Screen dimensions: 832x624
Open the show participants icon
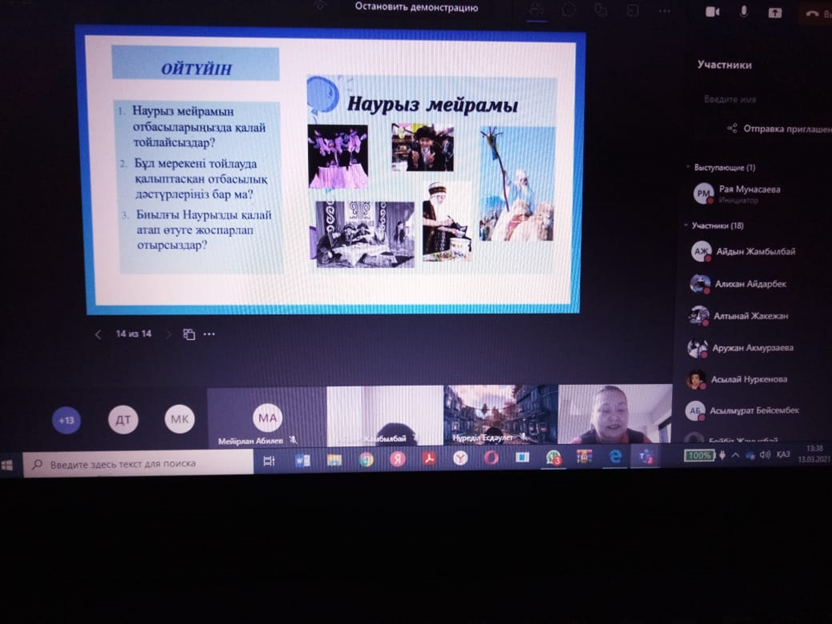537,10
